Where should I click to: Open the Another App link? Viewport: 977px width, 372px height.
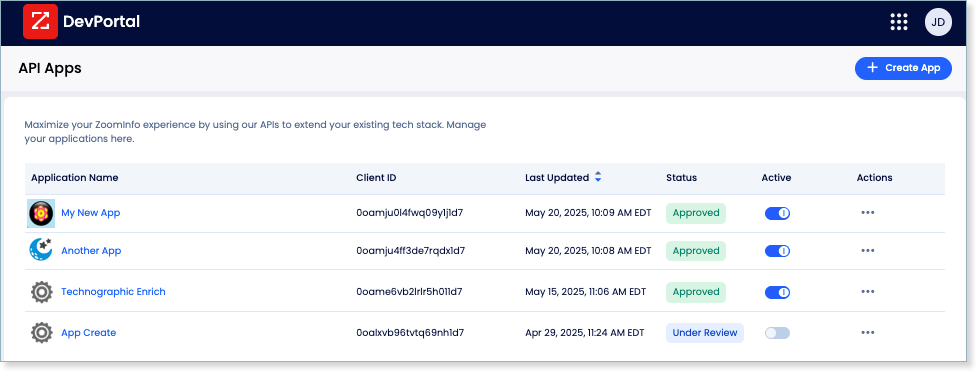[x=91, y=250]
